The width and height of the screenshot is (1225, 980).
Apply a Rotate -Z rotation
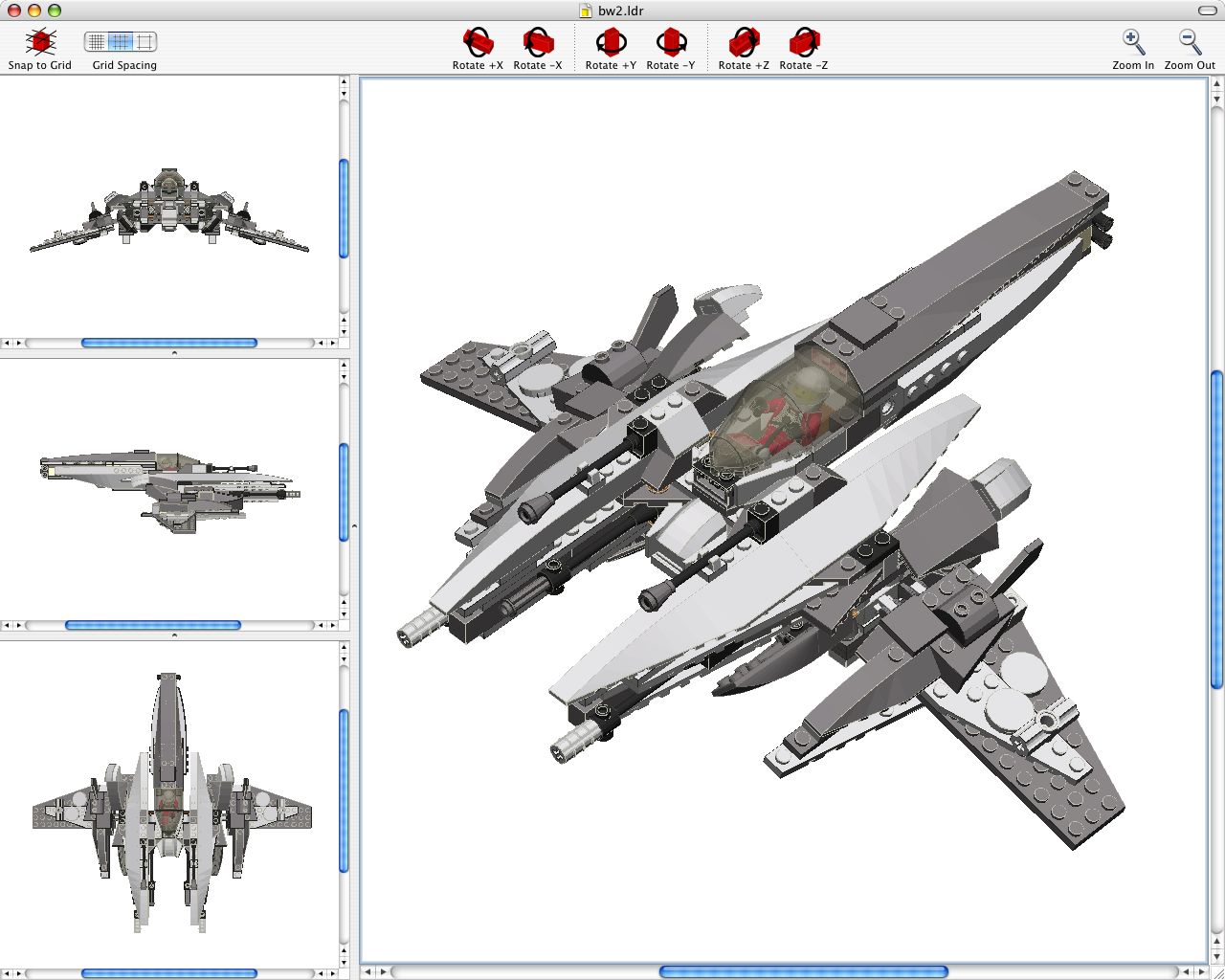[x=804, y=42]
